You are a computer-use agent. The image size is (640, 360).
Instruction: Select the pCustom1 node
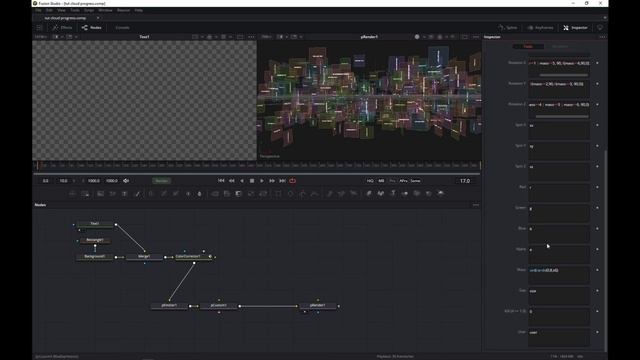[x=218, y=306]
